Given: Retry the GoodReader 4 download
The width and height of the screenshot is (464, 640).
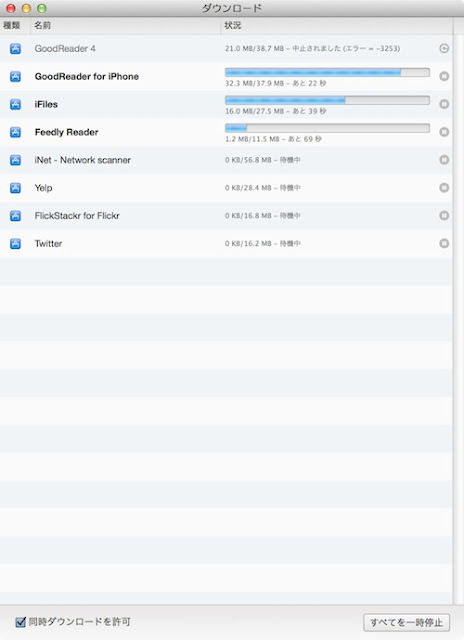Looking at the screenshot, I should point(444,49).
